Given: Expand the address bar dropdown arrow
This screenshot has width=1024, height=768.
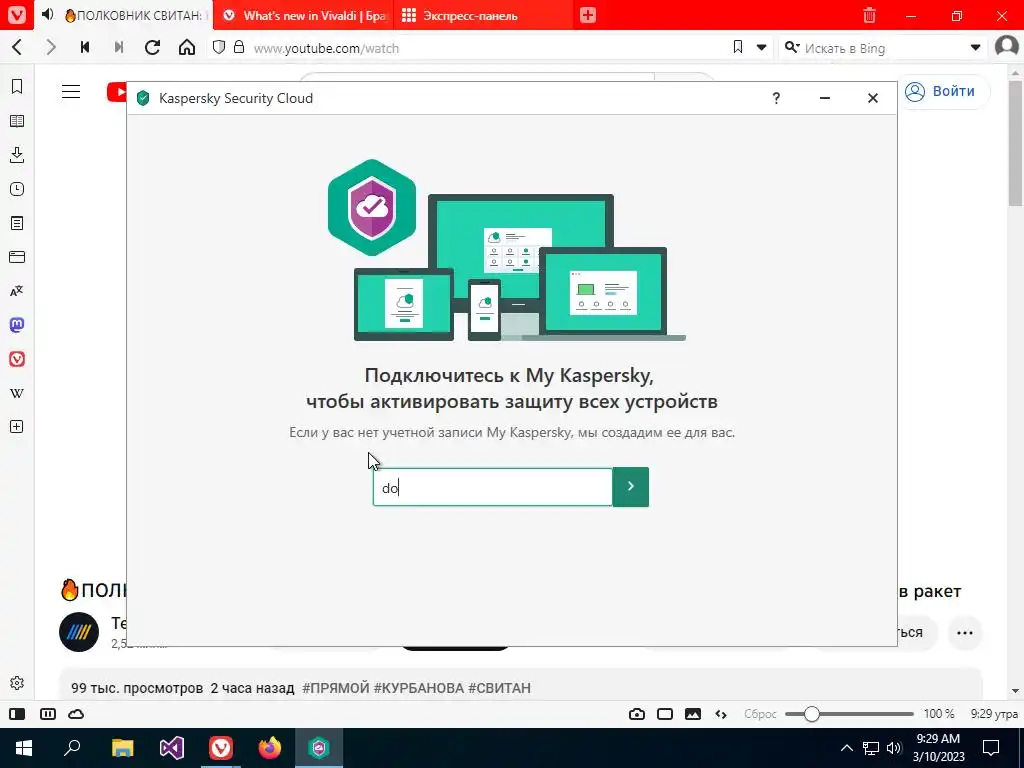Looking at the screenshot, I should coord(761,48).
